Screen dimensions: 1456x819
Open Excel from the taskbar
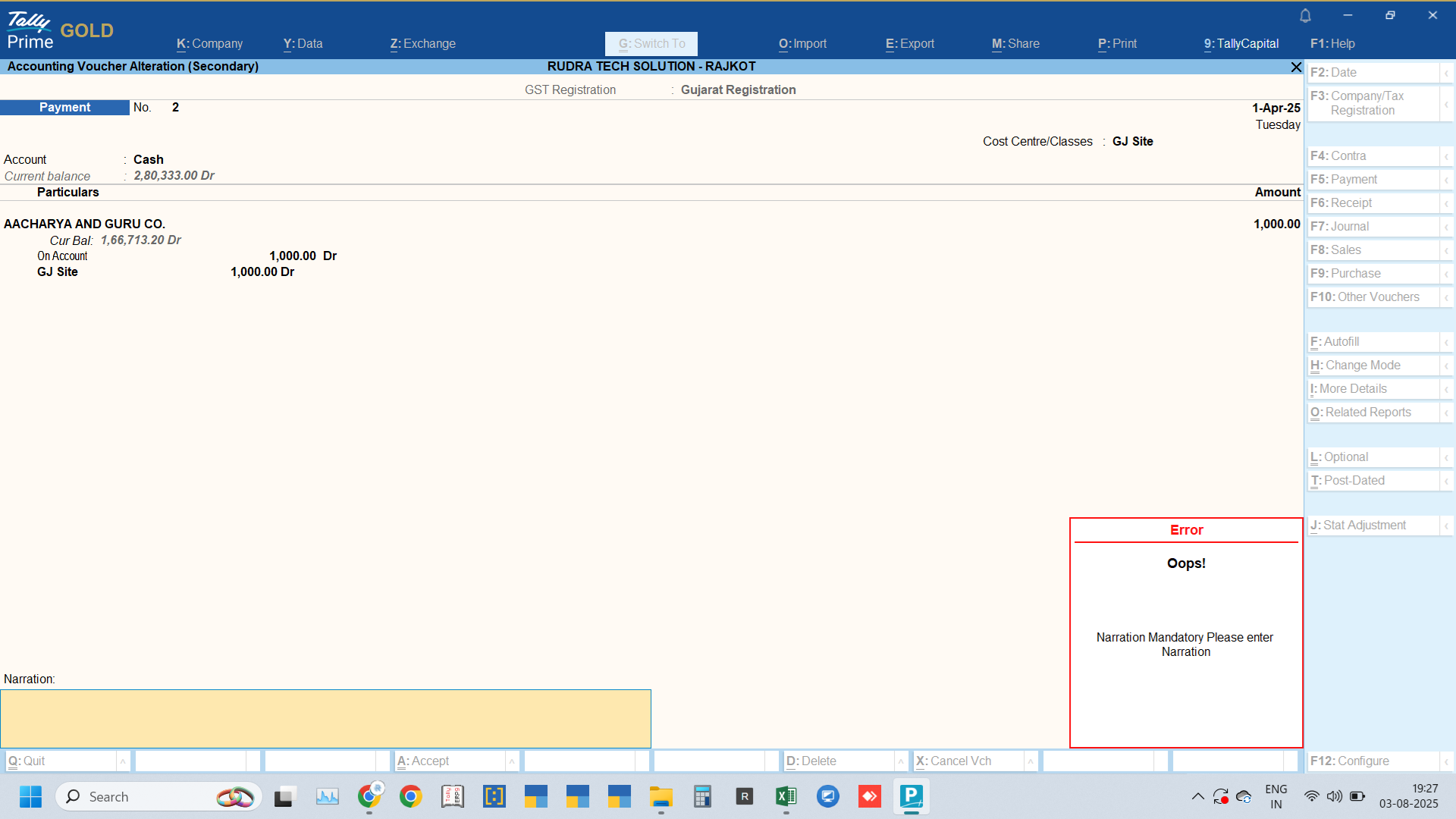pyautogui.click(x=786, y=796)
